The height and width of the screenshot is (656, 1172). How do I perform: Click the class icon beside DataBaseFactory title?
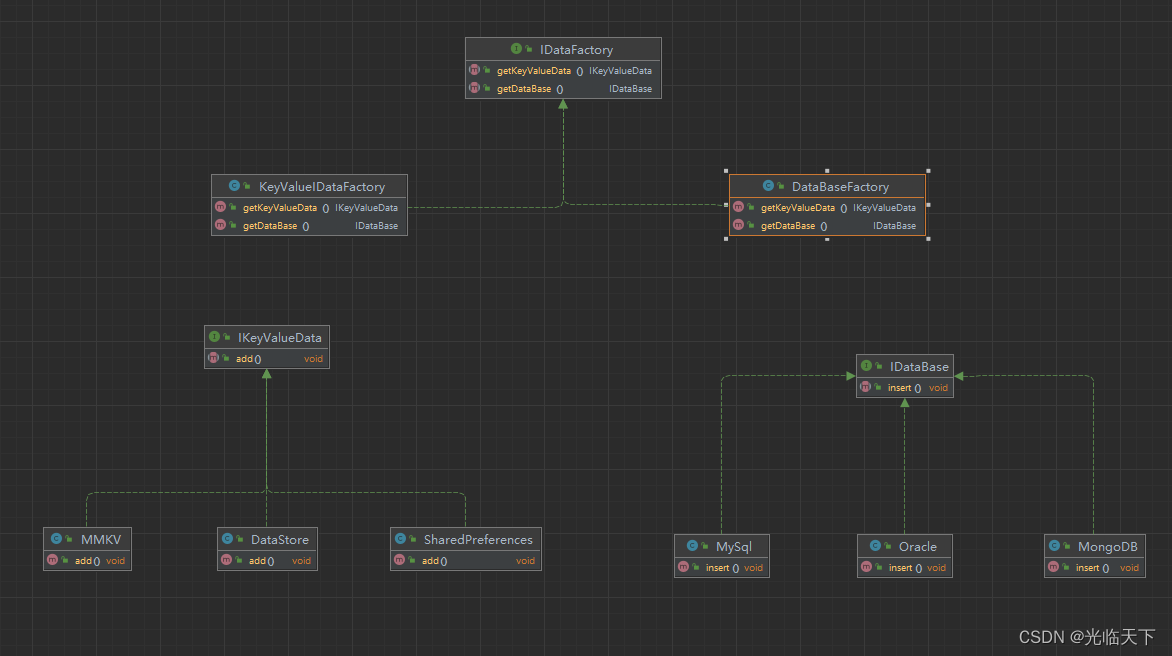[x=768, y=186]
